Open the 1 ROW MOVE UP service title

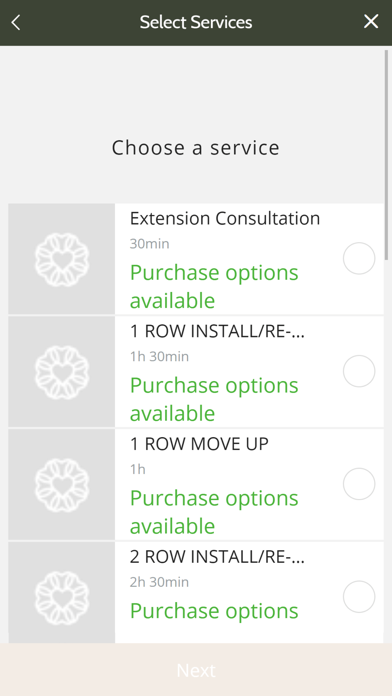[x=199, y=444]
